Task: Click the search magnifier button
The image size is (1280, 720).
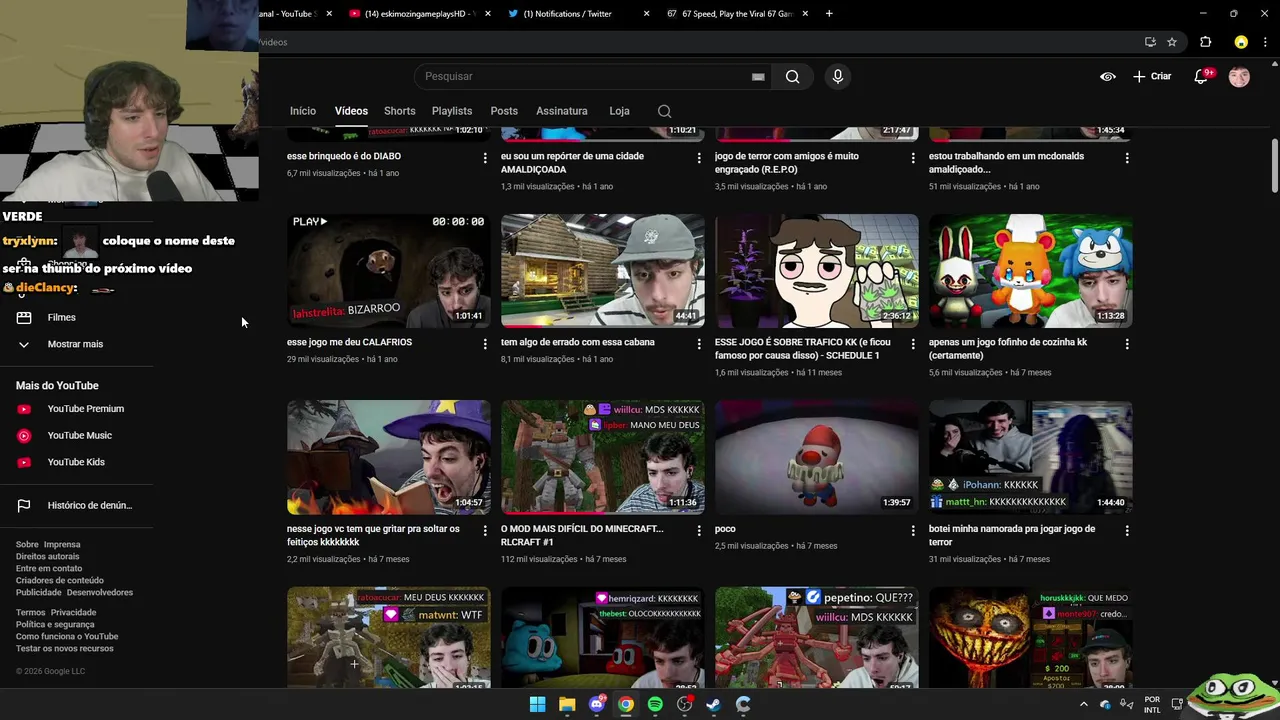Action: point(792,77)
